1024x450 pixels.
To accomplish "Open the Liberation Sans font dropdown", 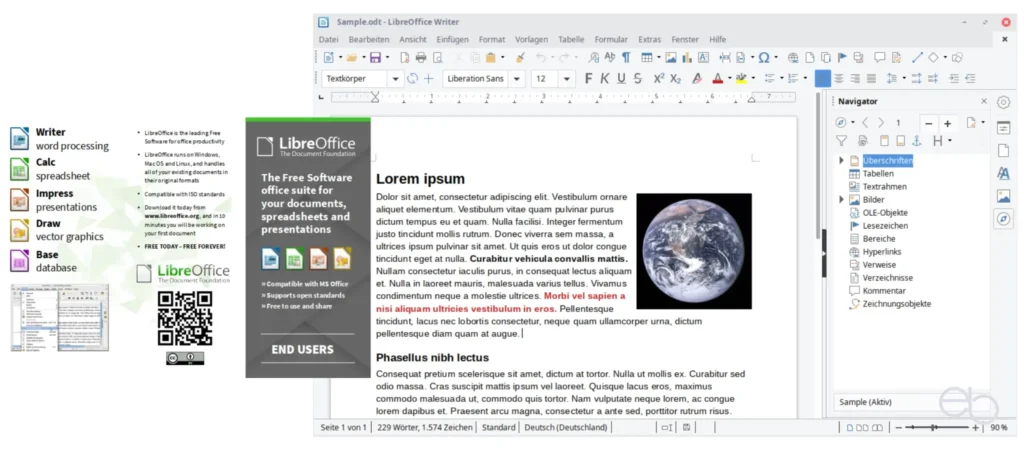I will pyautogui.click(x=517, y=78).
